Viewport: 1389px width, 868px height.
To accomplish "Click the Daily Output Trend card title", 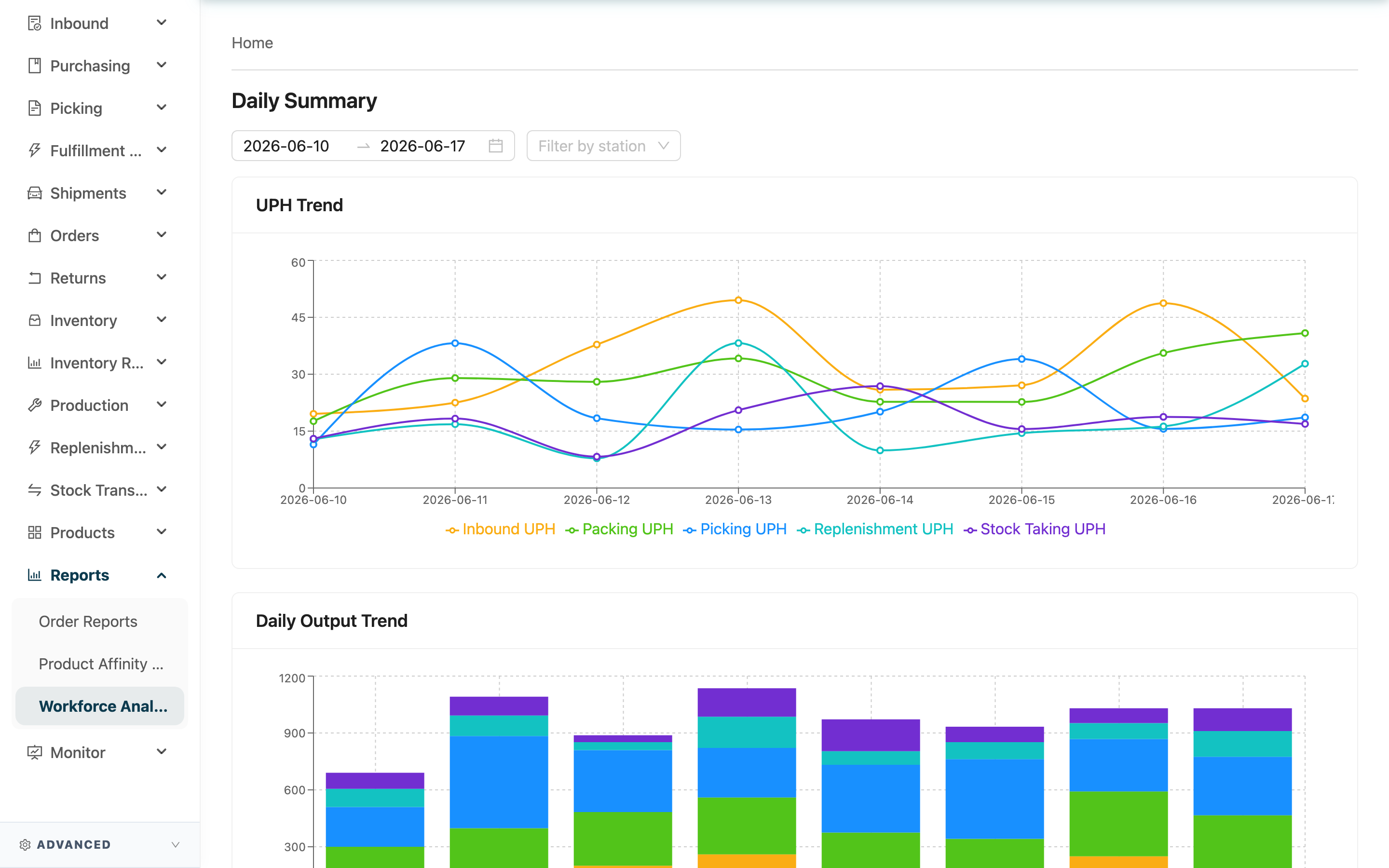I will click(332, 621).
